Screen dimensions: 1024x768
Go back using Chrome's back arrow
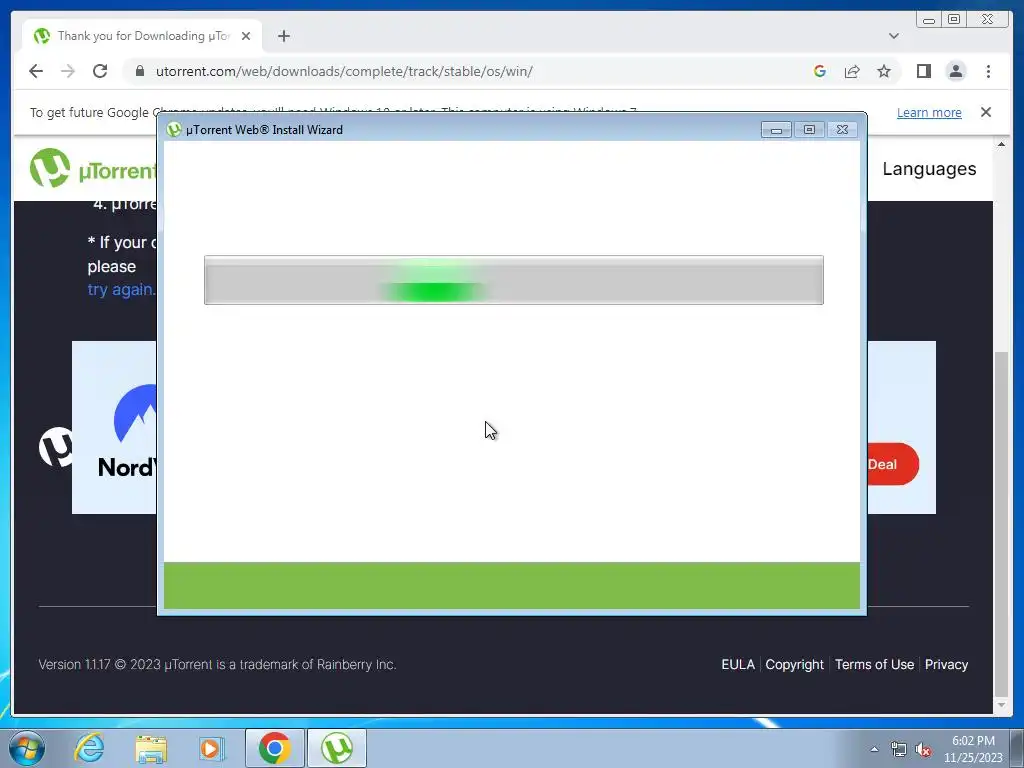click(36, 71)
